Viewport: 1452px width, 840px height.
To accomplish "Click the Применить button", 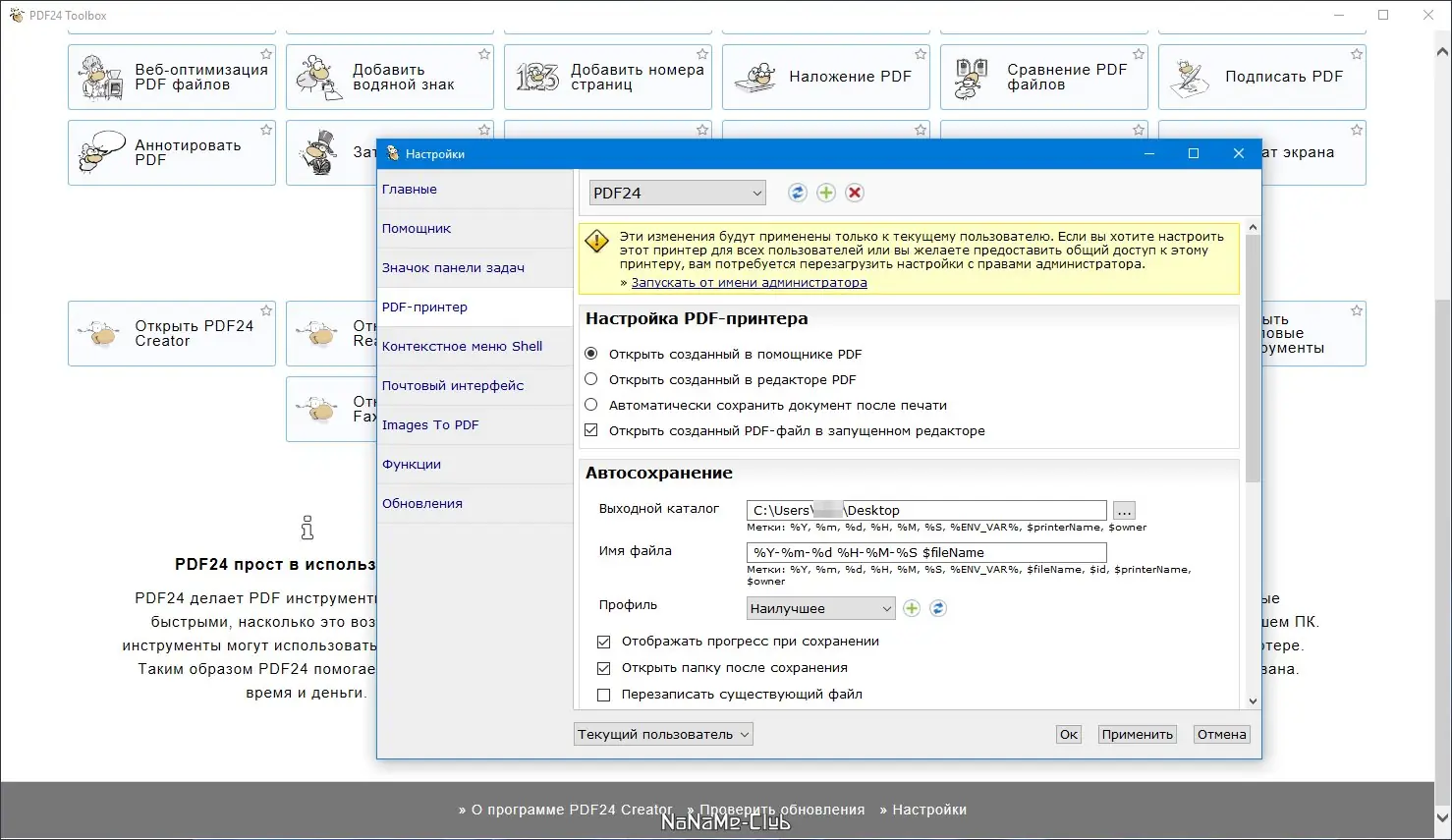I will click(x=1138, y=734).
